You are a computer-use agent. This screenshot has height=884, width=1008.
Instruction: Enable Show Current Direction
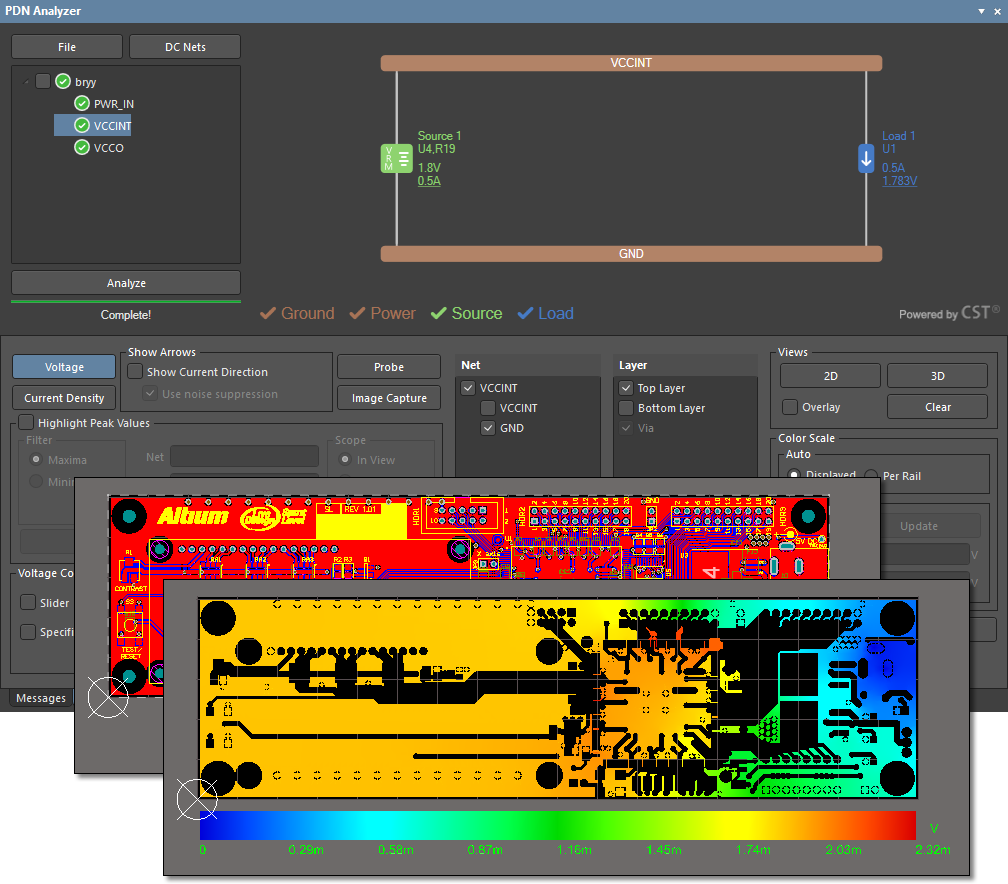[x=135, y=371]
